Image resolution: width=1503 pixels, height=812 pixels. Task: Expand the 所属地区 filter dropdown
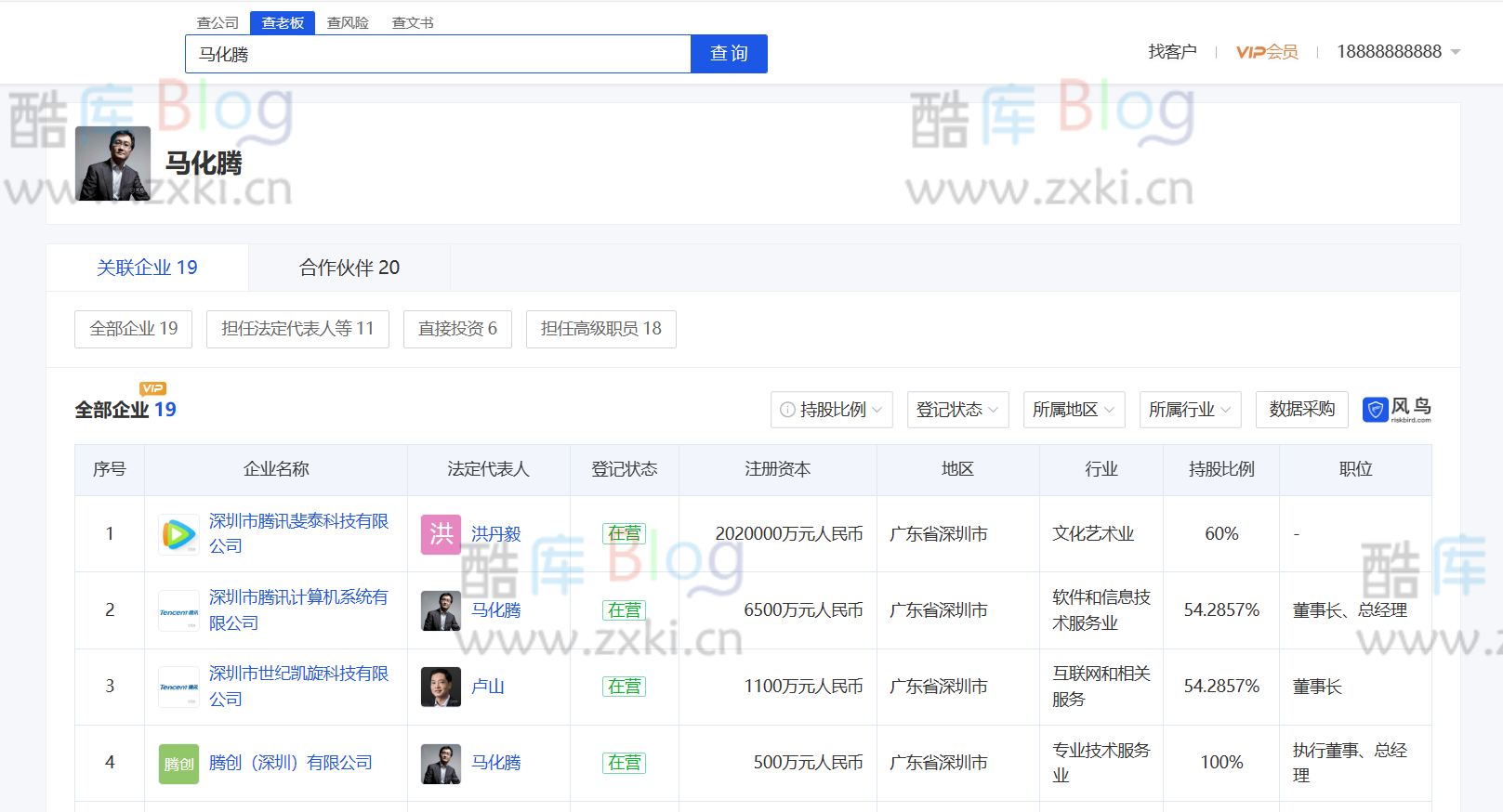click(1074, 410)
